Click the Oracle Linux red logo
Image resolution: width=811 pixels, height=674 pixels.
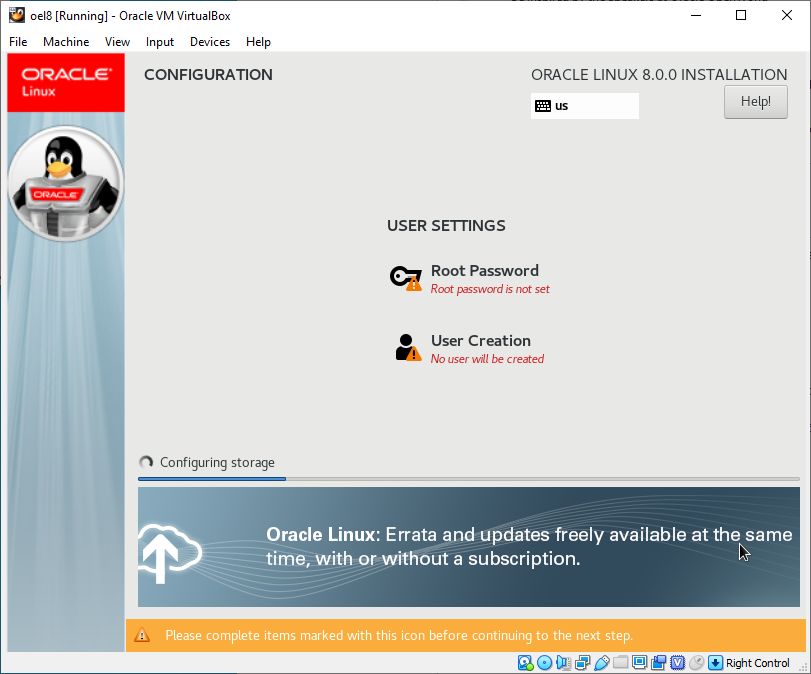66,82
